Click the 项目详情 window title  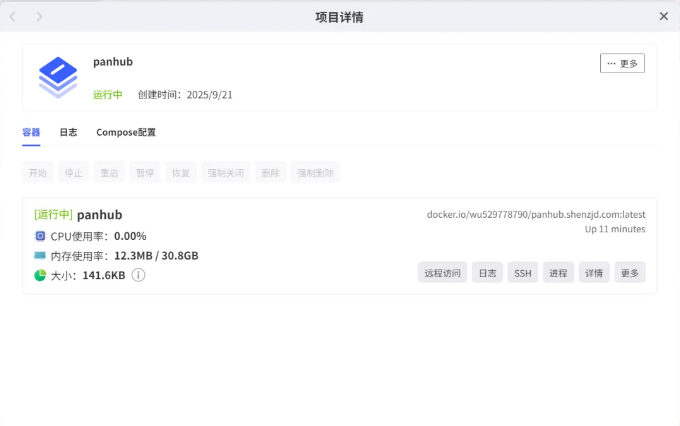coord(340,17)
